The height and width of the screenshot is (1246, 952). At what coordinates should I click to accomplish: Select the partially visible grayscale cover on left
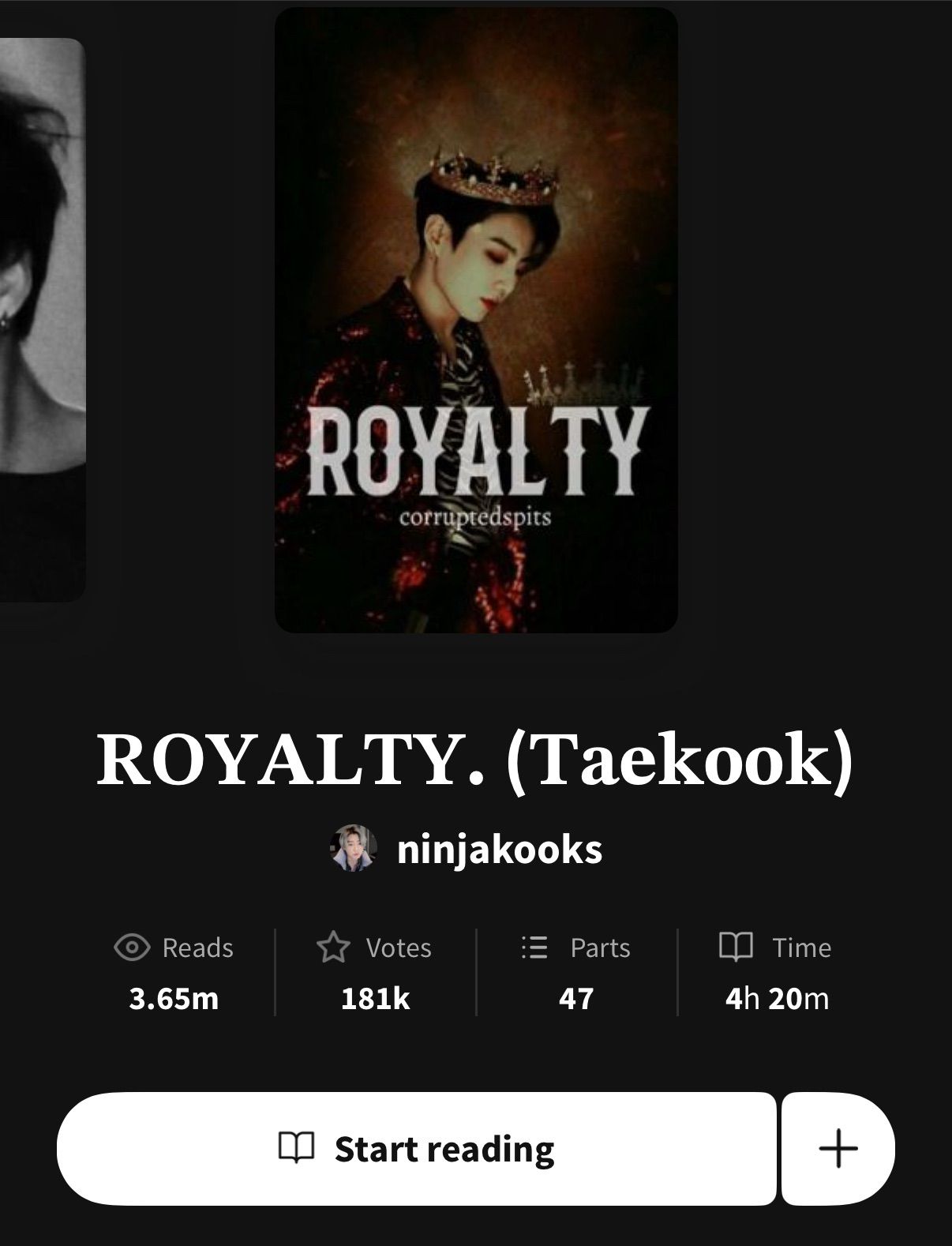tap(42, 320)
